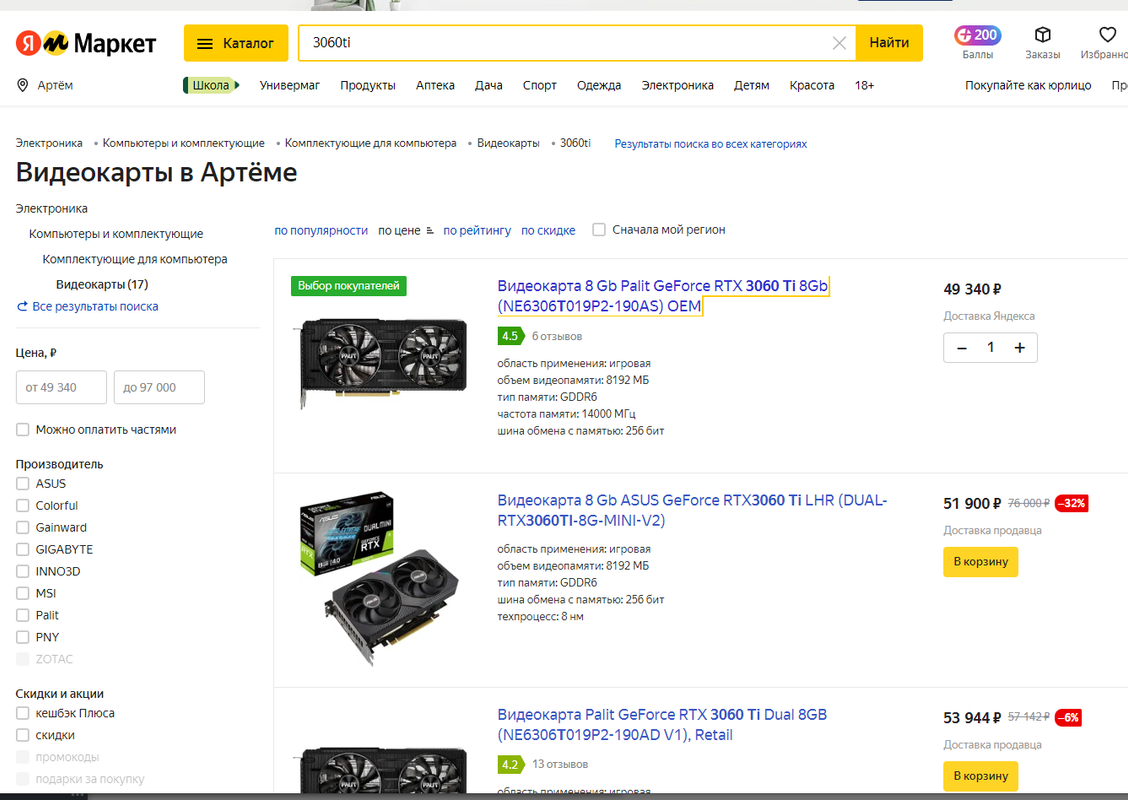Decrease quantity with minus button
Viewport: 1128px width, 800px height.
tap(962, 348)
